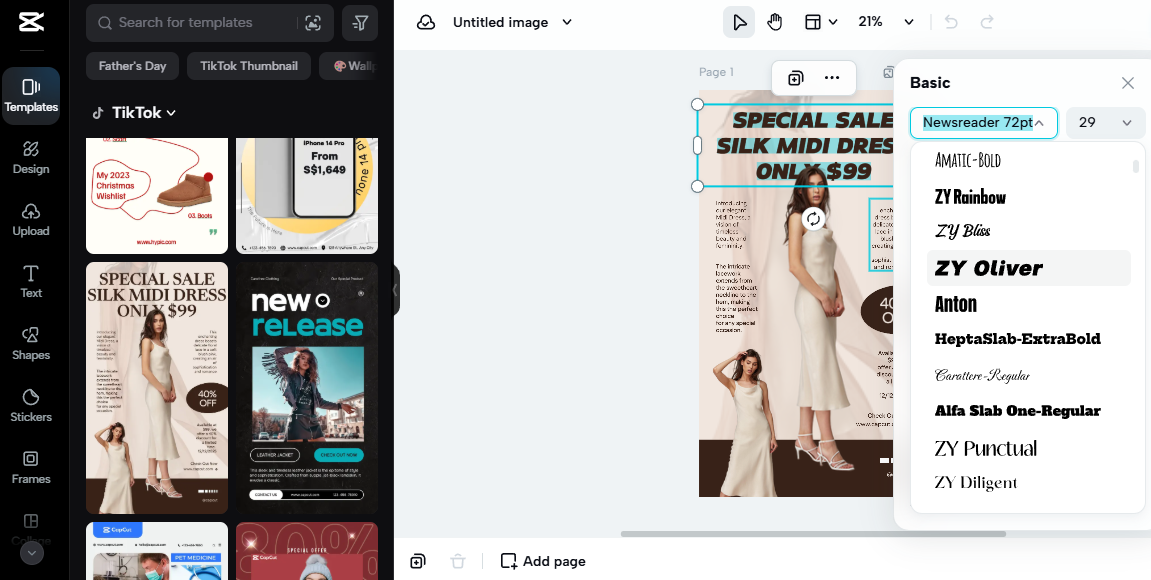
Task: Open the Untitled image name dropdown
Action: tap(512, 23)
